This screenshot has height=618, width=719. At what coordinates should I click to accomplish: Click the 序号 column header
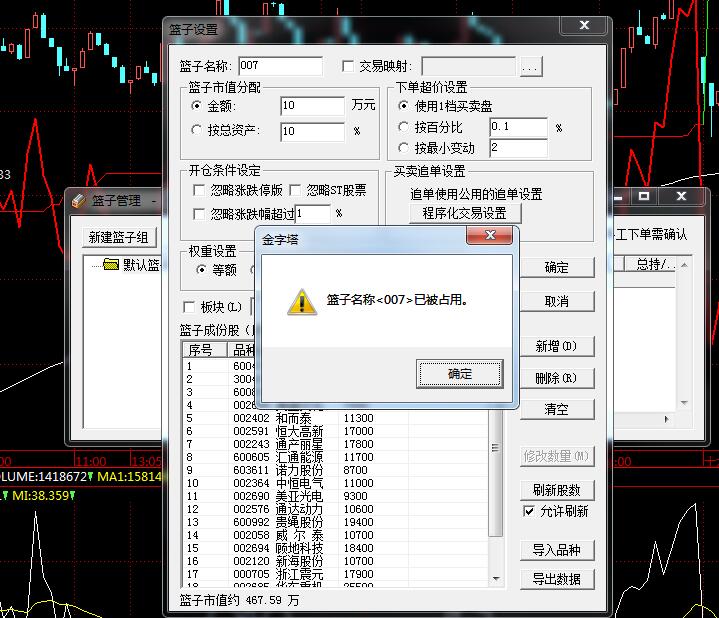(200, 350)
